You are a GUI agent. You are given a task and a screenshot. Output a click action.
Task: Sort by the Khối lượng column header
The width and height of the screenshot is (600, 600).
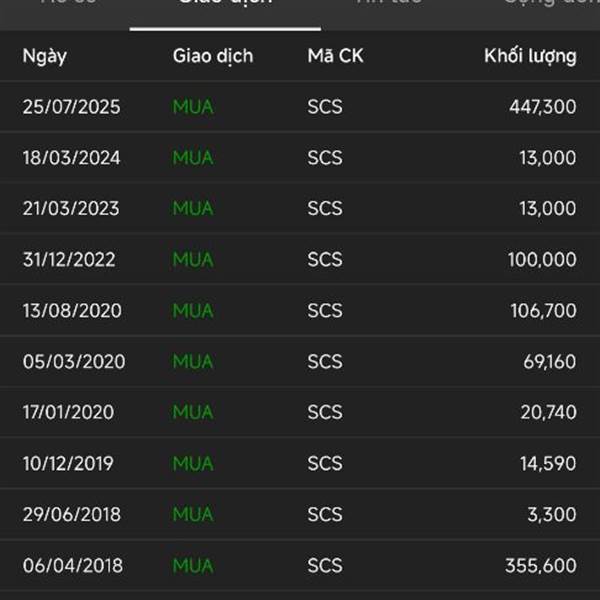530,56
